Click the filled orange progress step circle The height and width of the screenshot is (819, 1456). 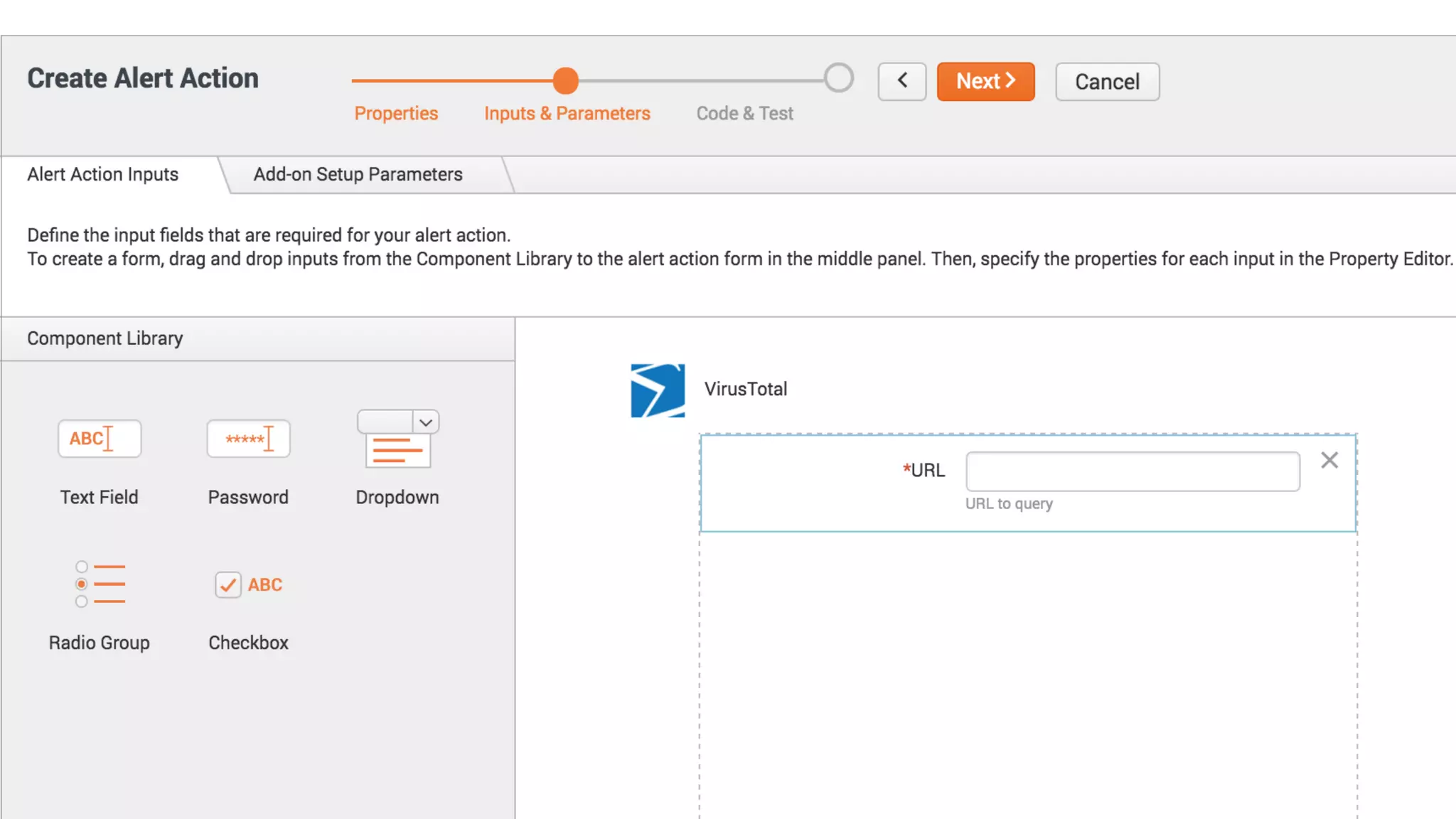[x=565, y=80]
